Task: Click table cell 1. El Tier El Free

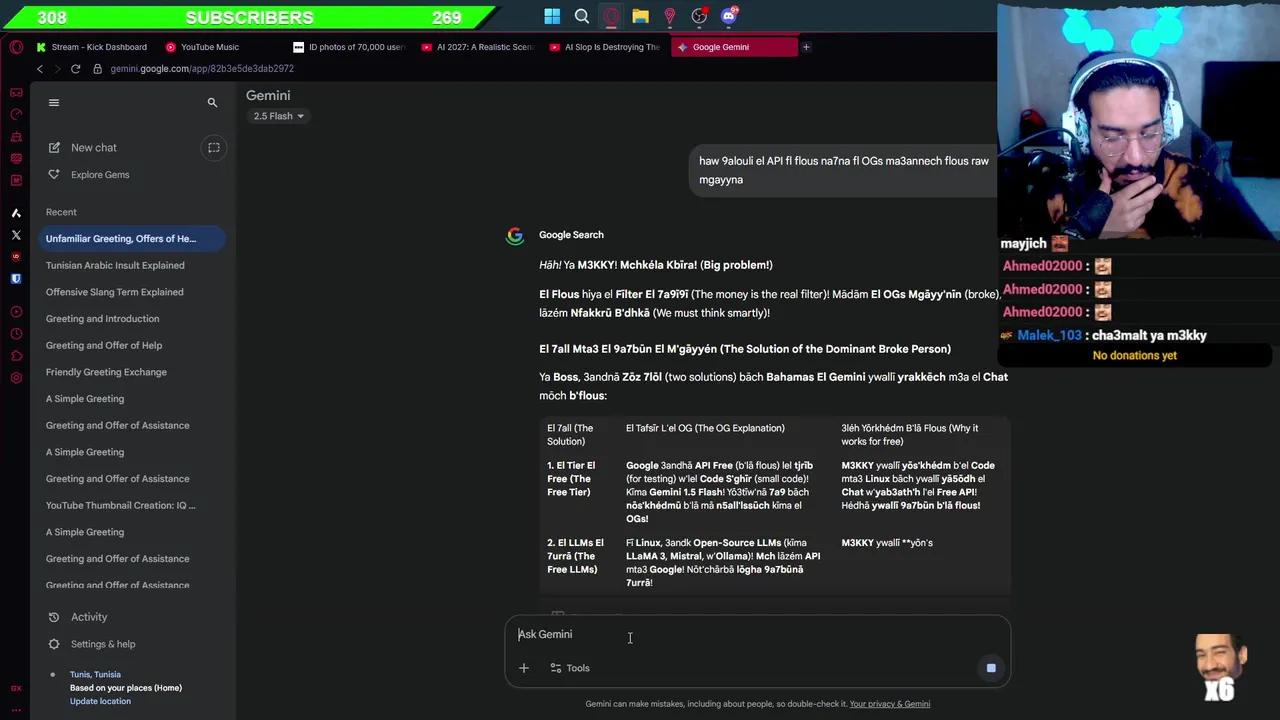Action: coord(572,479)
